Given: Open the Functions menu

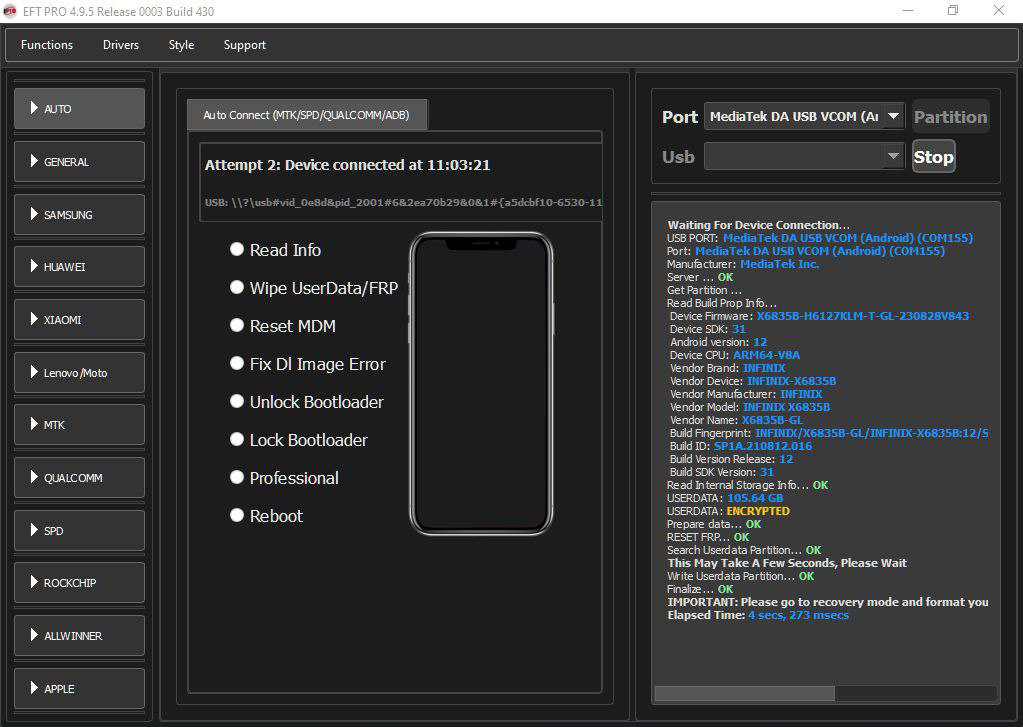Looking at the screenshot, I should pos(47,45).
